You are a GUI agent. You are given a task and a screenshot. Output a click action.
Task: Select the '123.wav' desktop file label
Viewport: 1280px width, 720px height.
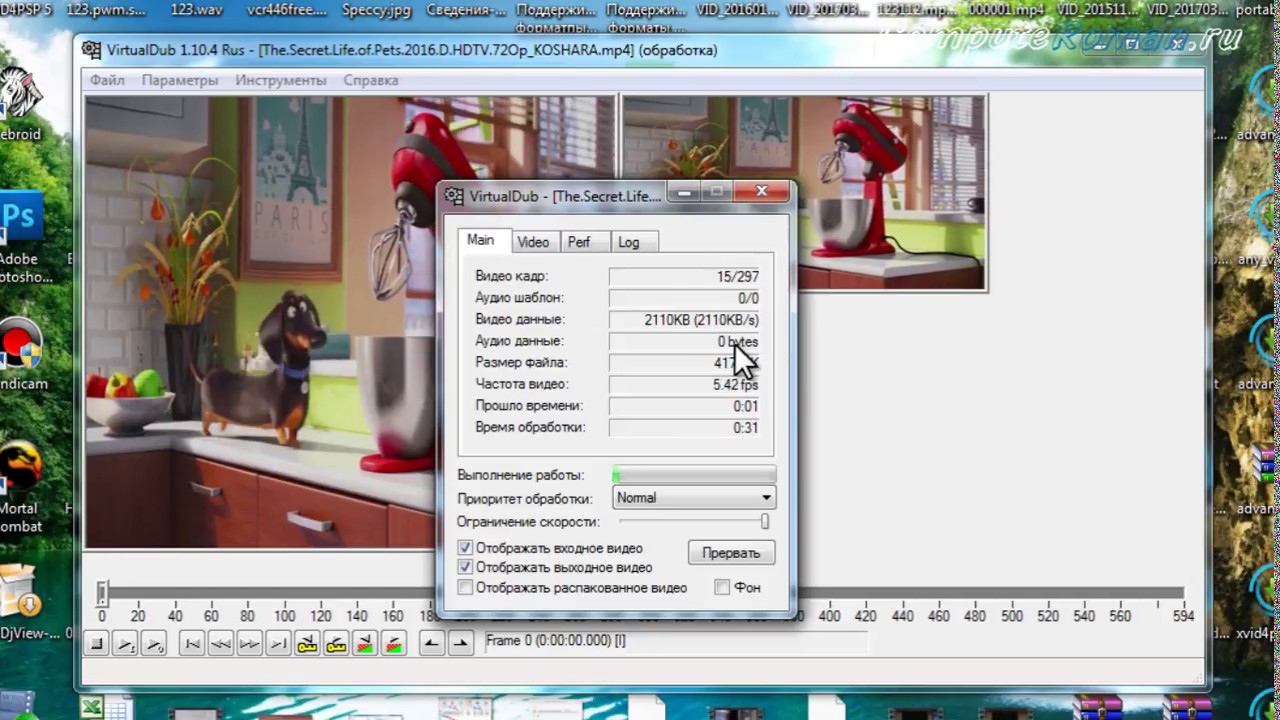click(x=197, y=10)
